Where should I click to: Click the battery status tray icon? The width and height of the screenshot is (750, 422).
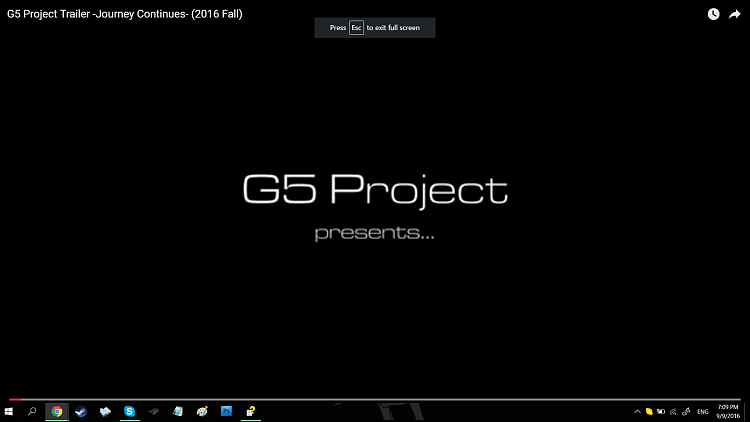(661, 412)
